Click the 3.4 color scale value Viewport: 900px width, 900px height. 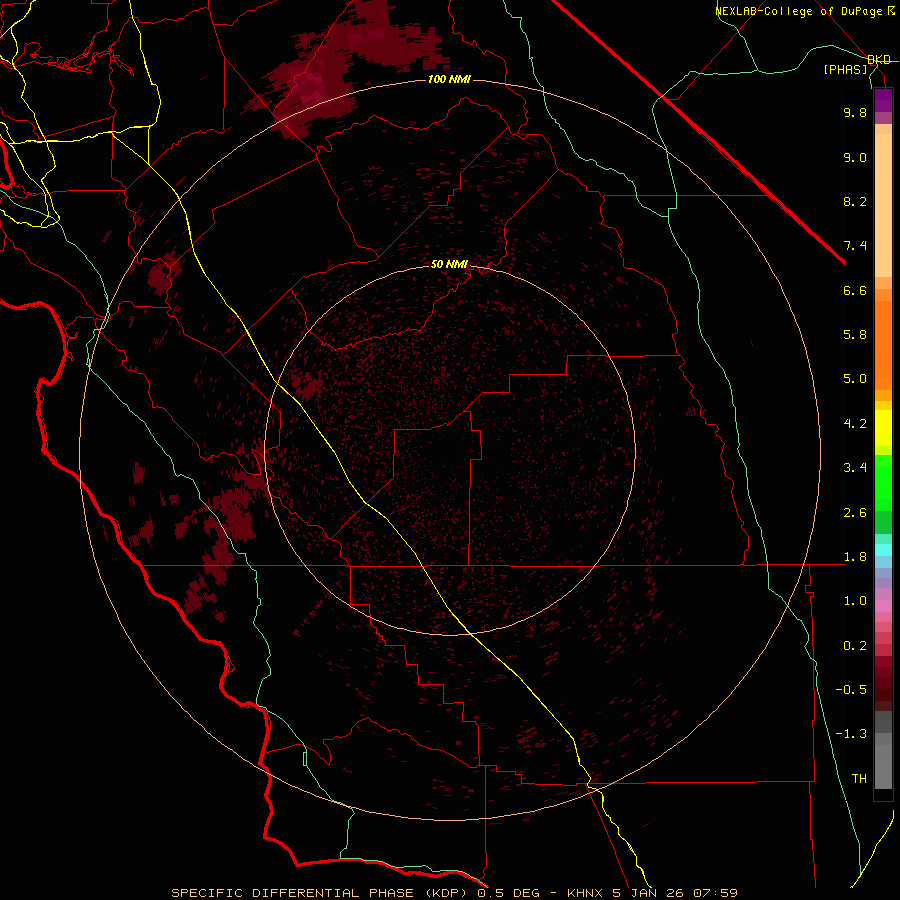point(855,468)
